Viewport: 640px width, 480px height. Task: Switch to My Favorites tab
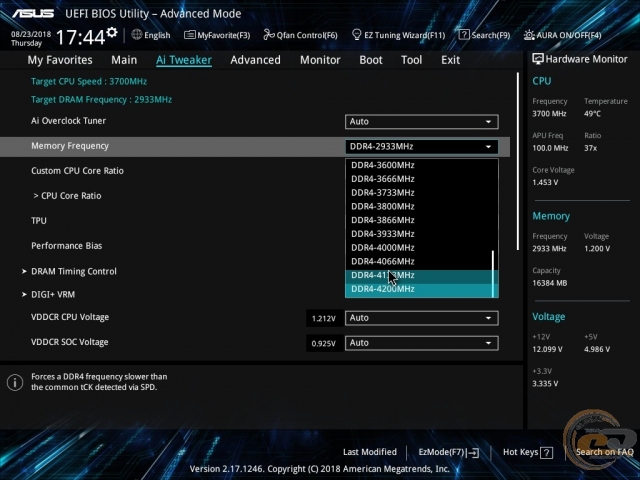coord(60,60)
